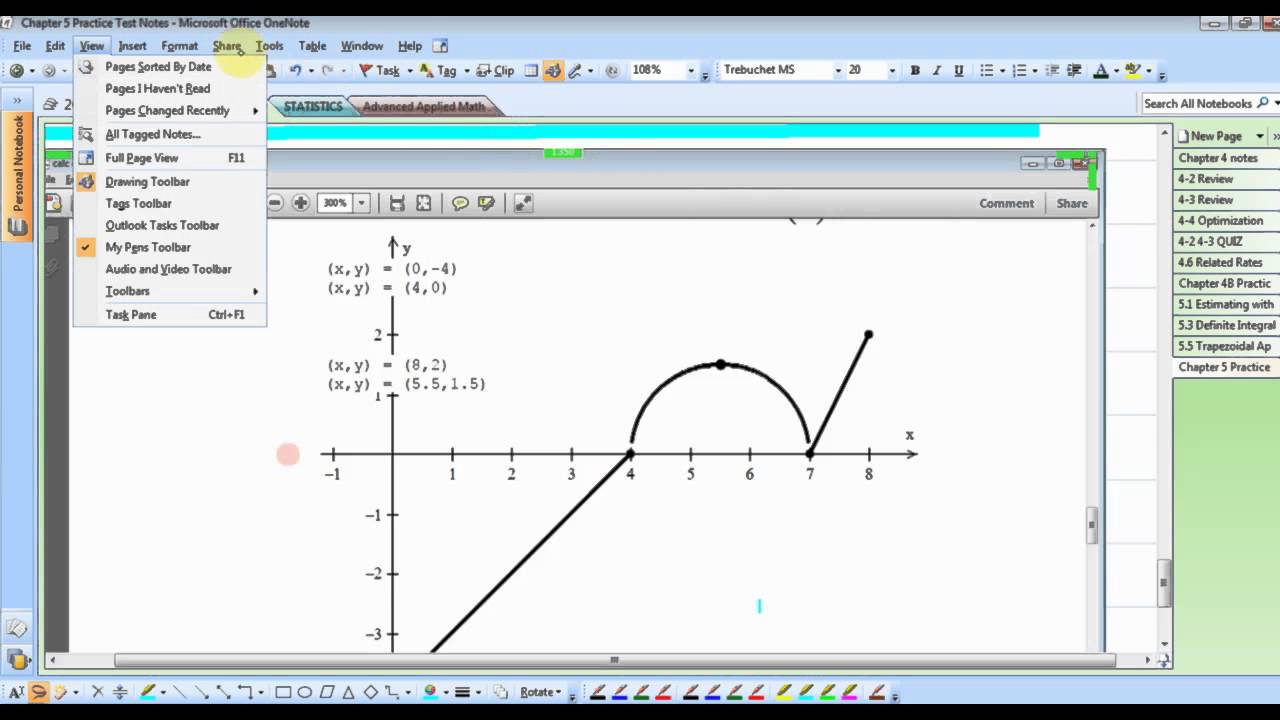Open the Insert menu
The image size is (1280, 720).
[132, 46]
